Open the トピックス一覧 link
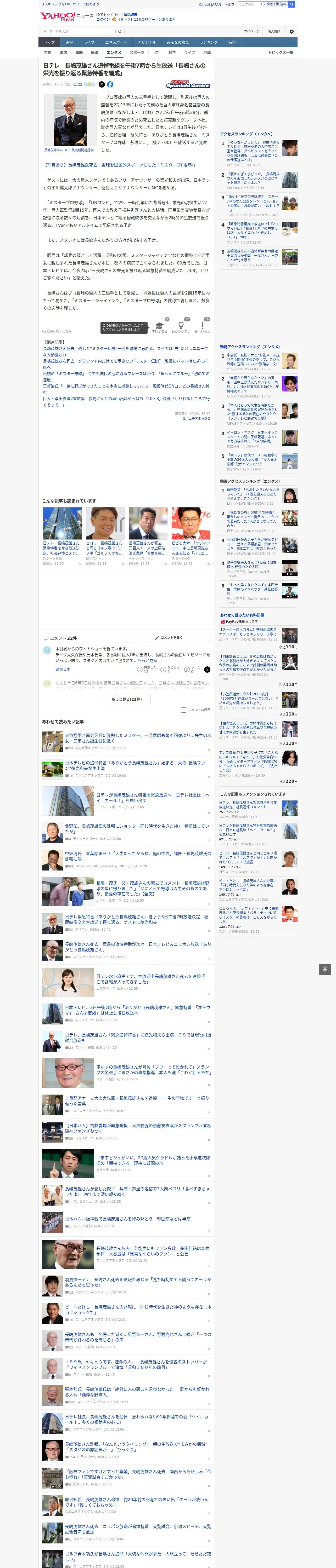This screenshot has height=1568, width=336. pos(281,52)
